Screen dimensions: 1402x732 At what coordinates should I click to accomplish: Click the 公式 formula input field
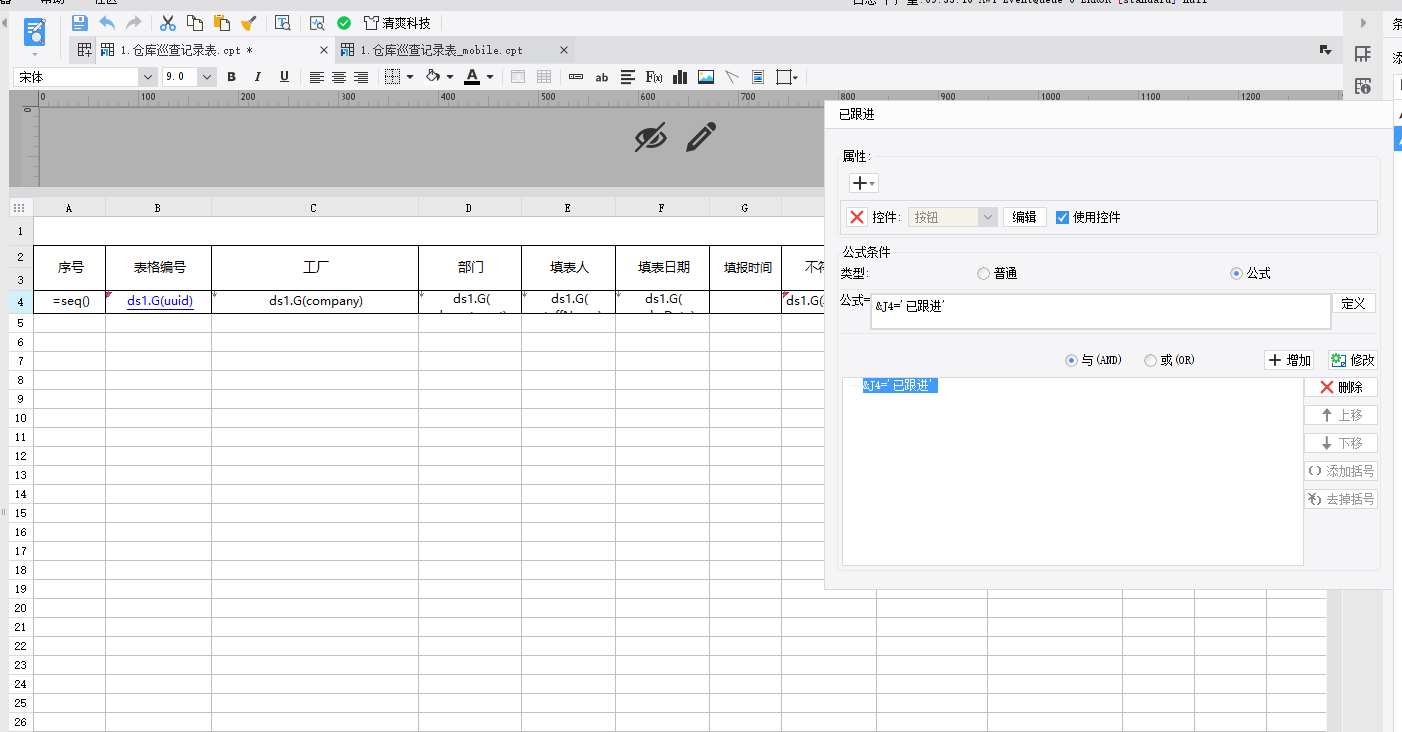point(1100,311)
